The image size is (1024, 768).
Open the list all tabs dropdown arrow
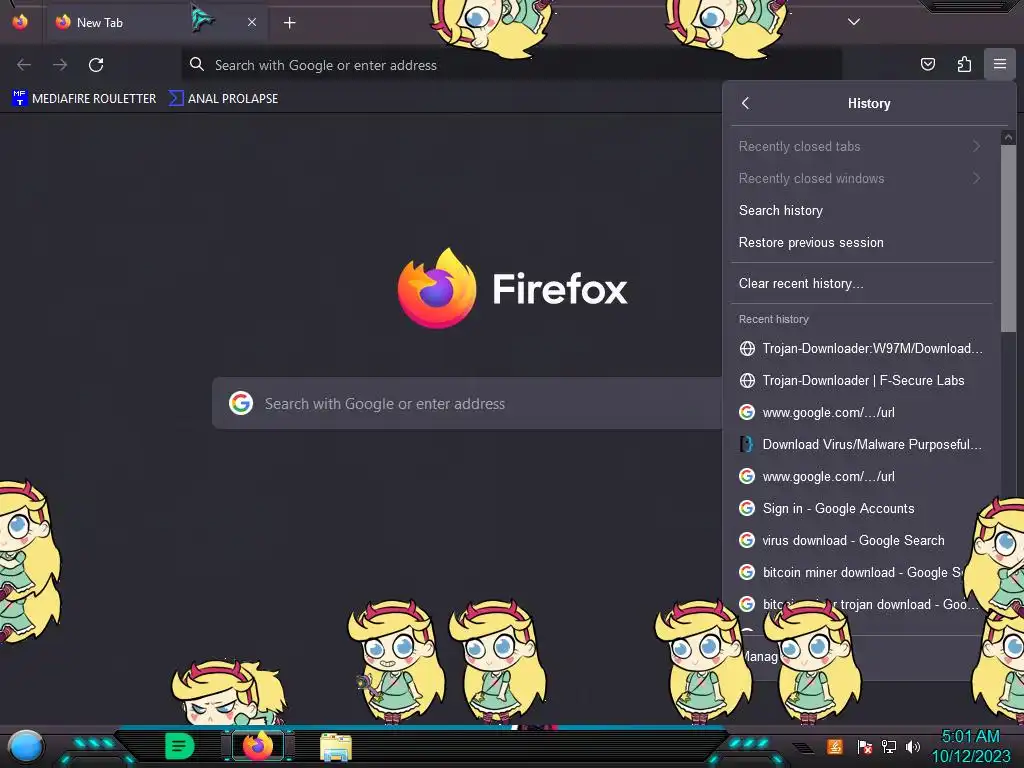[x=854, y=22]
